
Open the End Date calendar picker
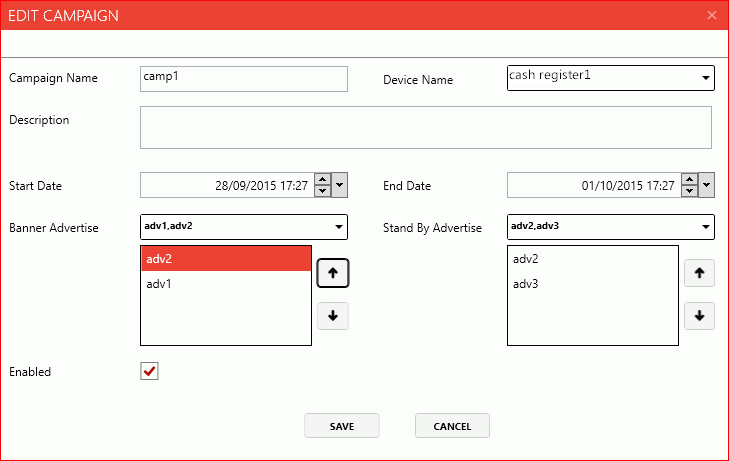coord(707,185)
